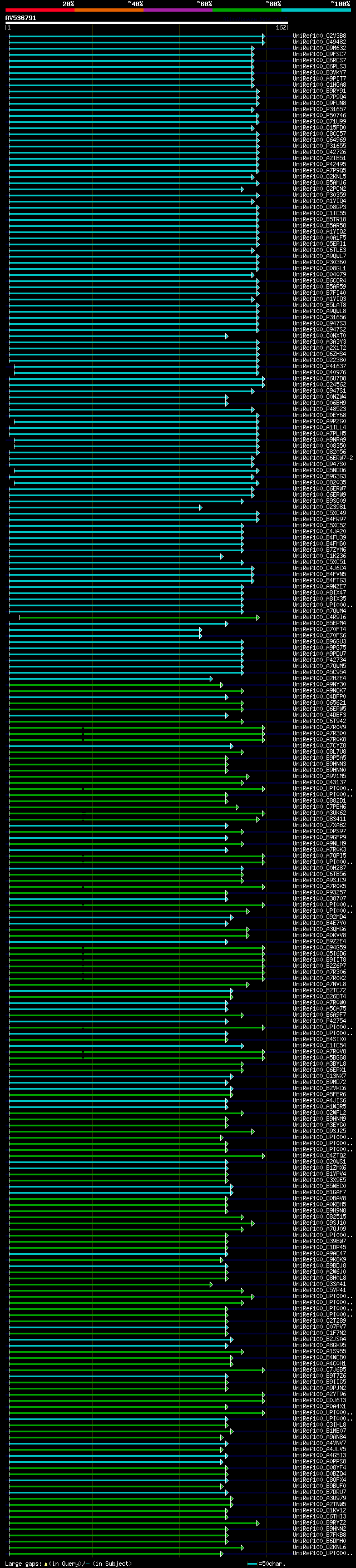This screenshot has height=1568, width=356.
Task: Select label UniRef100_A0A1F5
Action: point(319,238)
